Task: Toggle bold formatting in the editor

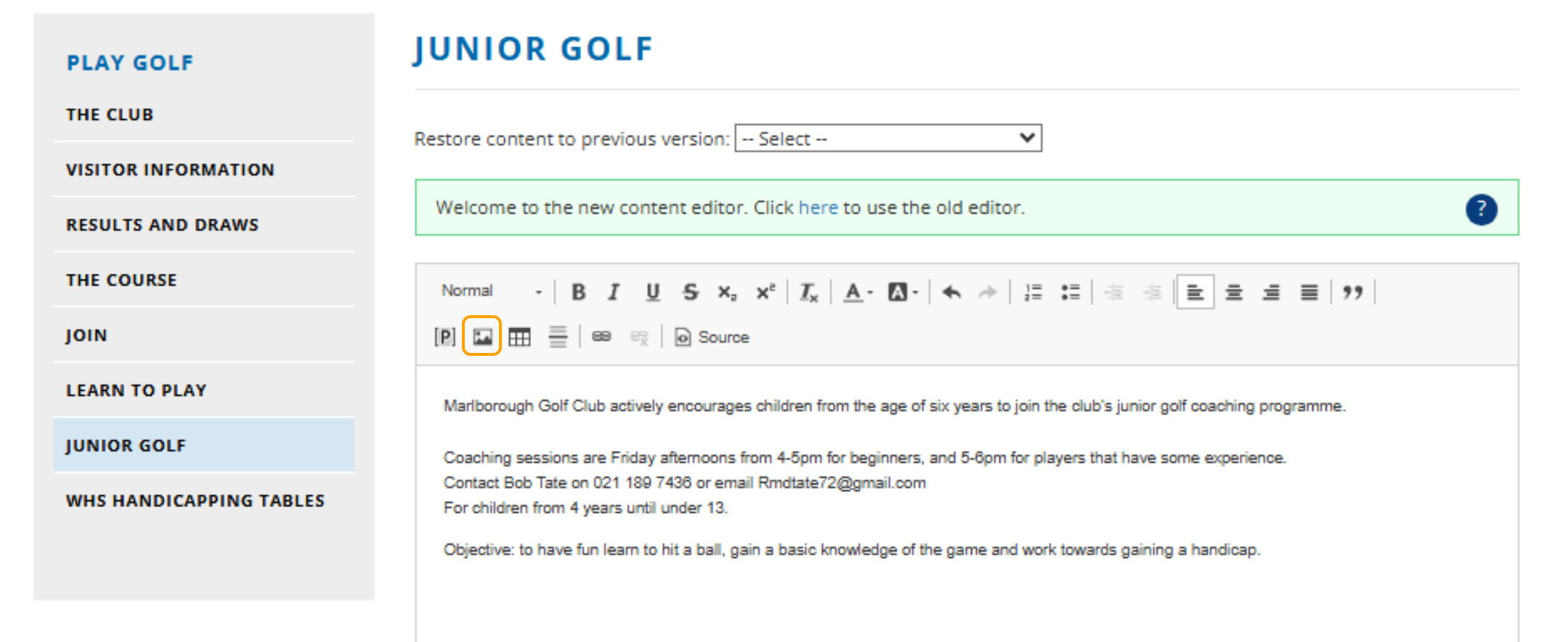Action: point(578,292)
